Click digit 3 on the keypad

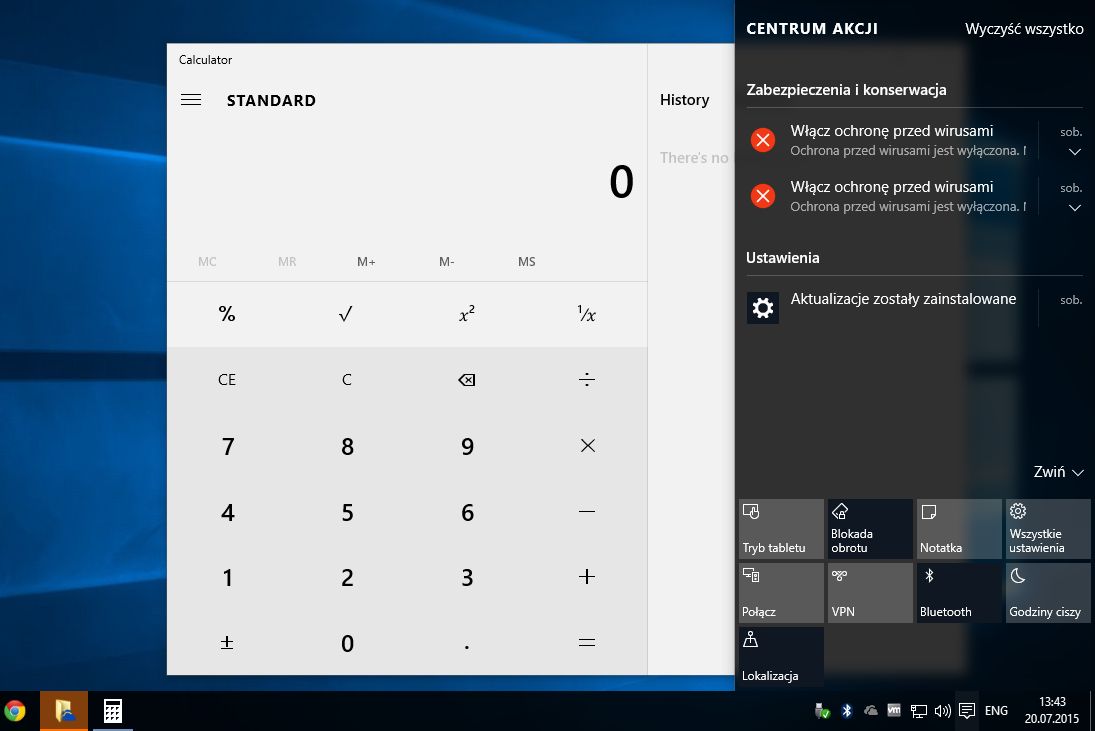point(466,577)
